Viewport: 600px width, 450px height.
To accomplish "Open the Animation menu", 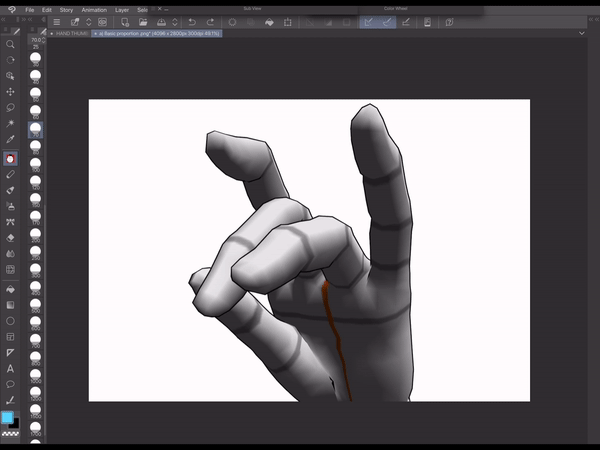I will 94,9.
